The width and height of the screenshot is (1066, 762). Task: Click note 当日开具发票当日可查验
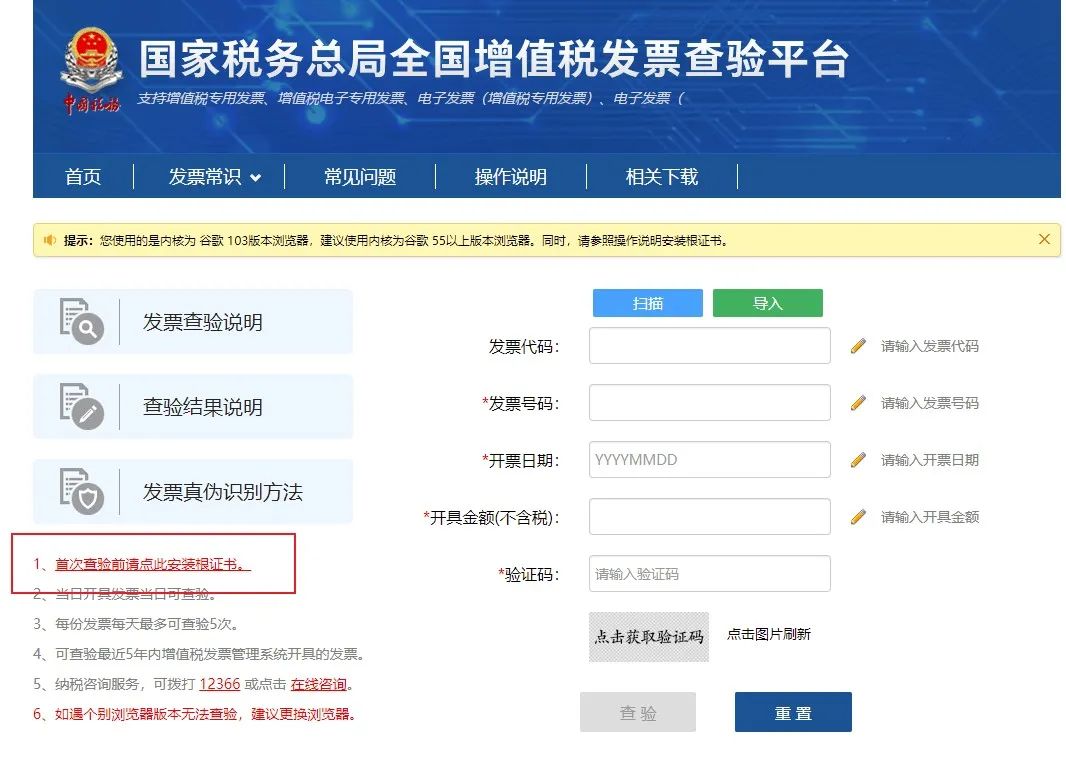pyautogui.click(x=124, y=594)
